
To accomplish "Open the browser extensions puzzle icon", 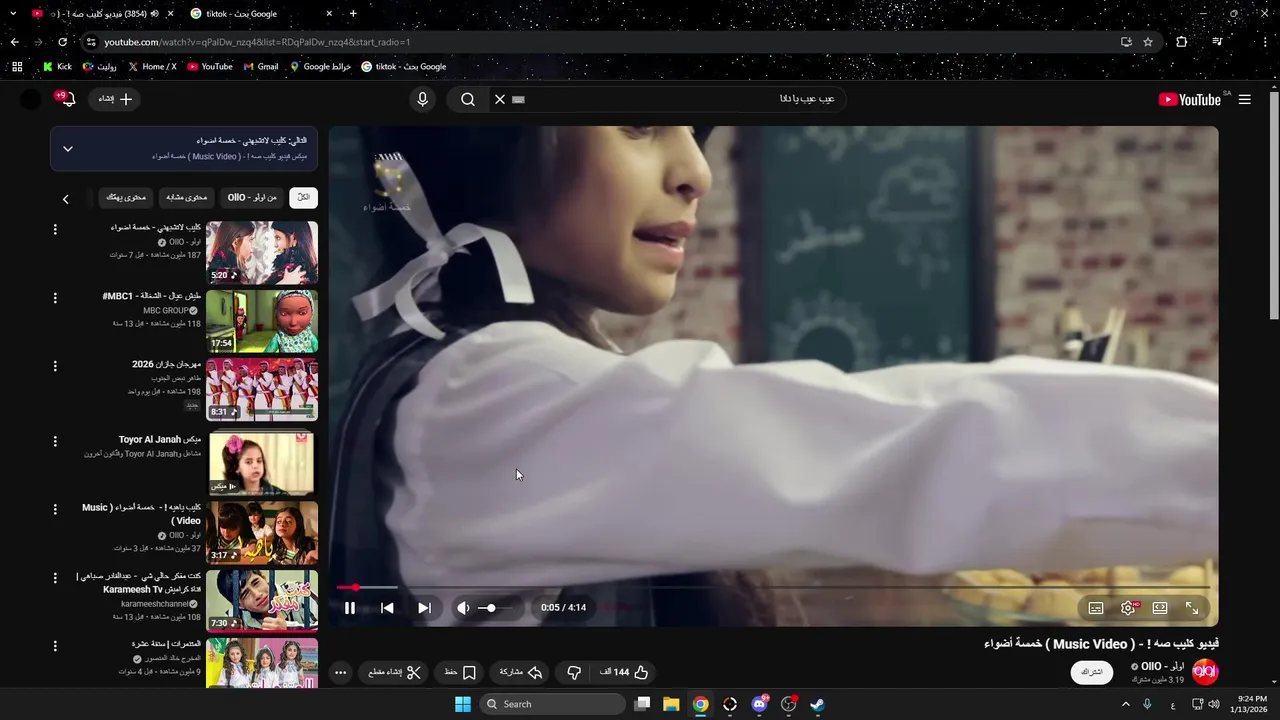I will coord(1181,42).
